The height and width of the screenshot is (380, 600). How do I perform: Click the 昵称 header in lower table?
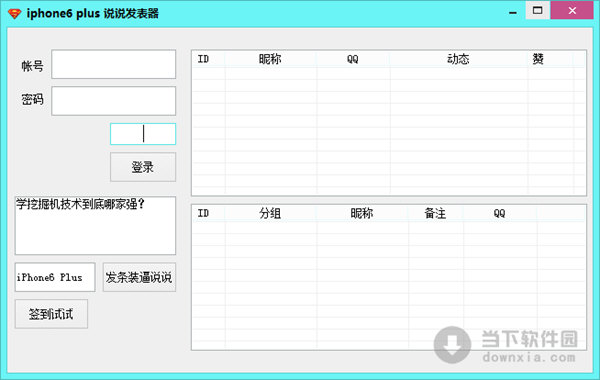pyautogui.click(x=362, y=214)
